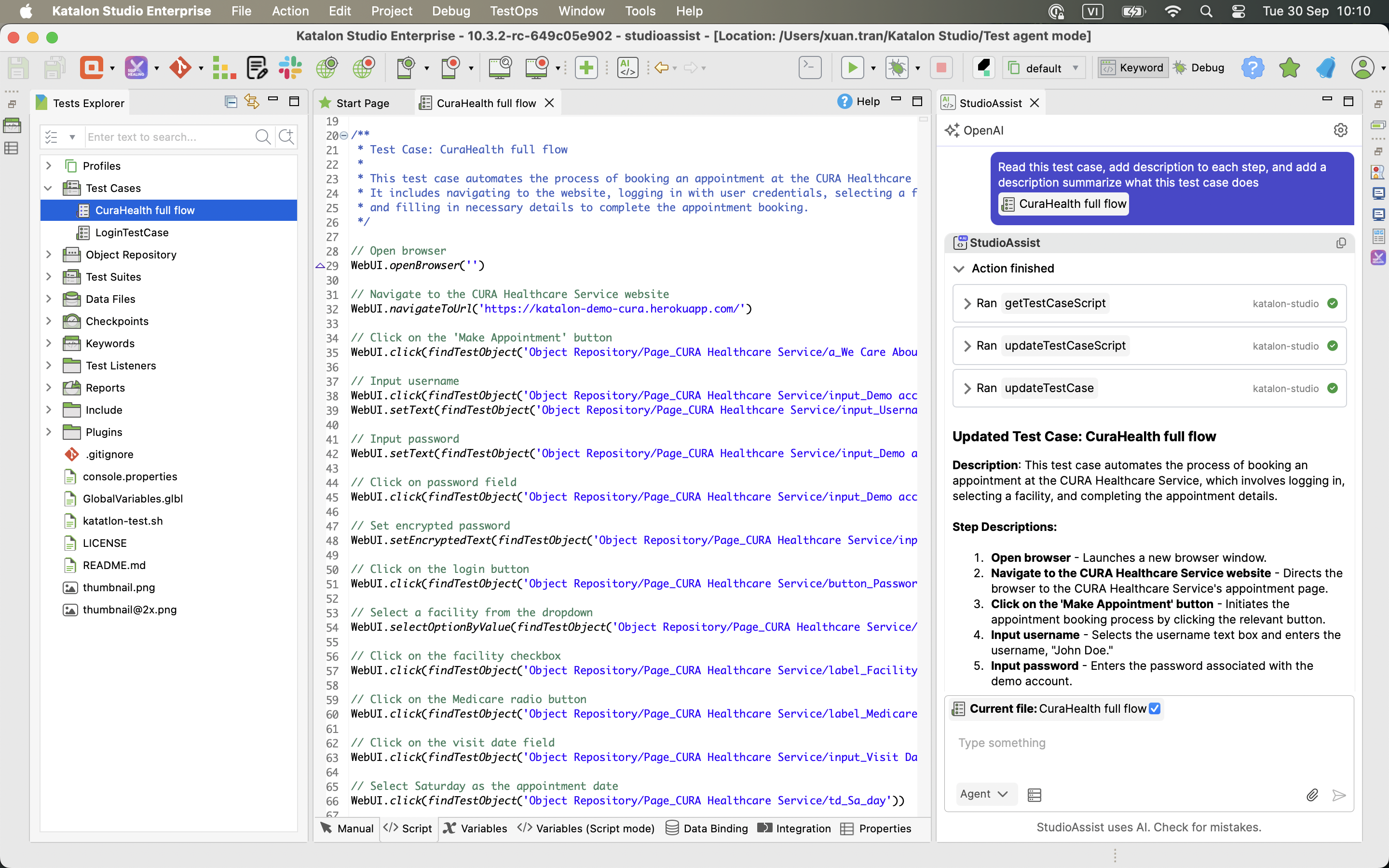Run the test with green play button
The height and width of the screenshot is (868, 1389).
click(x=852, y=68)
